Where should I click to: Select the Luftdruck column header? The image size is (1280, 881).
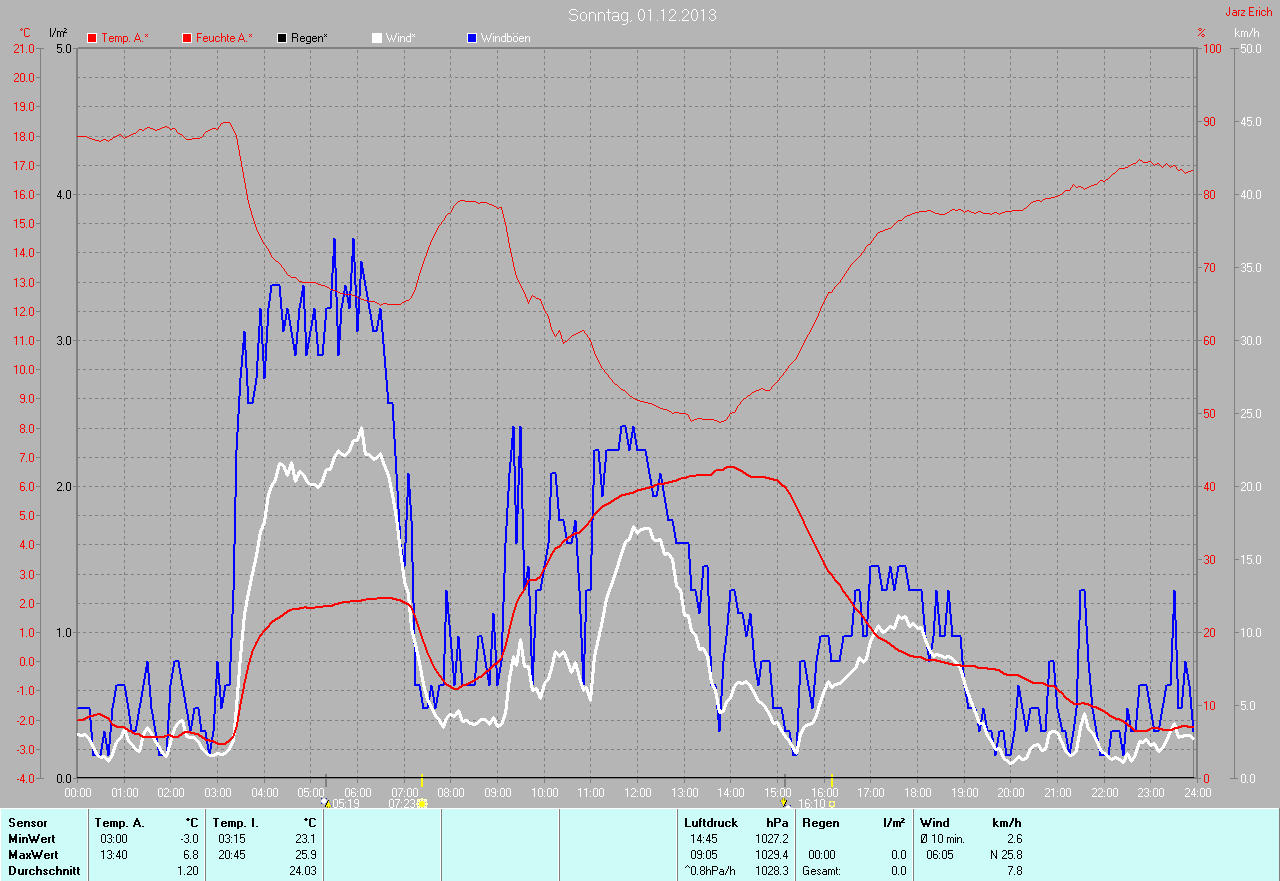click(x=710, y=822)
